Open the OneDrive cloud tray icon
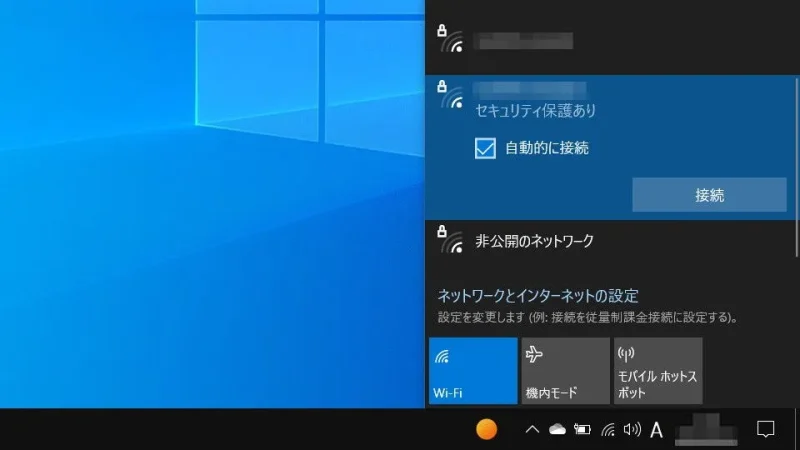 [557, 430]
